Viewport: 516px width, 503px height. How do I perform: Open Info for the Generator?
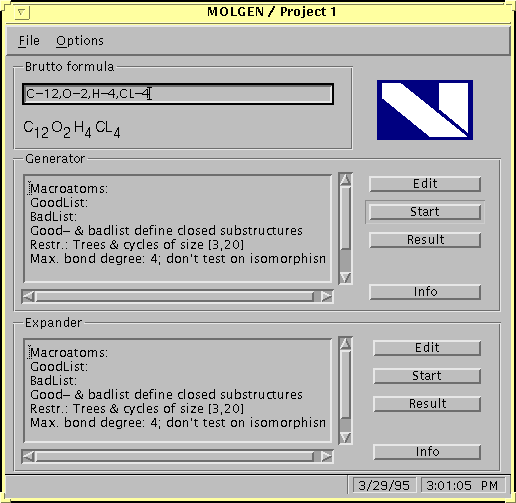click(x=425, y=292)
